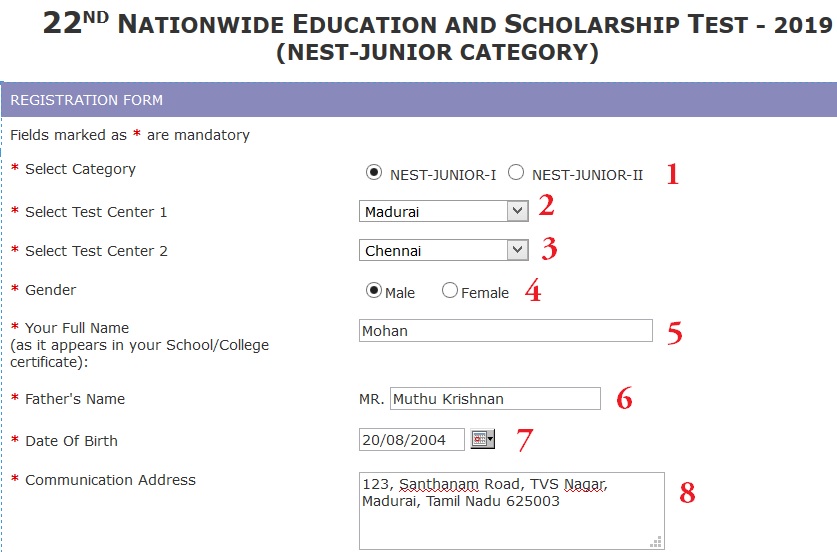Screen dimensions: 837x552
Task: Choose the NEST-JUNIOR-II category option
Action: pos(516,172)
